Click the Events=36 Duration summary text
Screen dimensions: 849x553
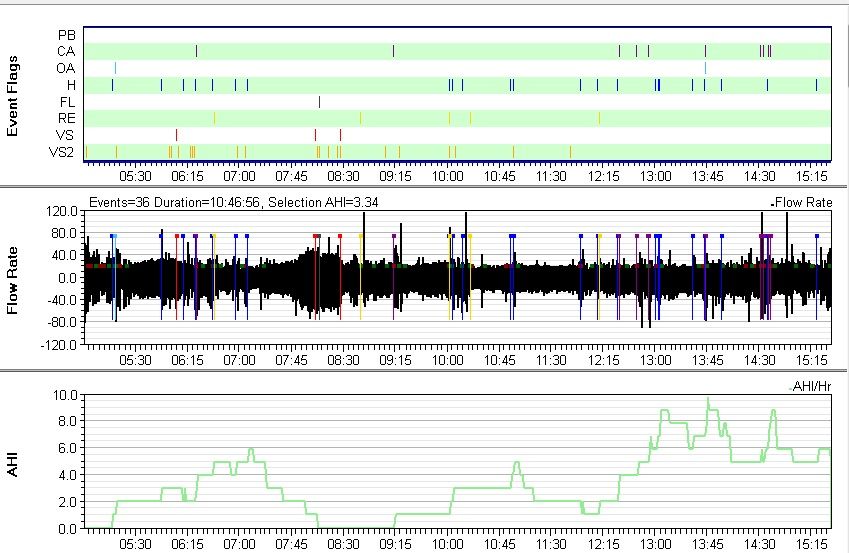point(222,202)
